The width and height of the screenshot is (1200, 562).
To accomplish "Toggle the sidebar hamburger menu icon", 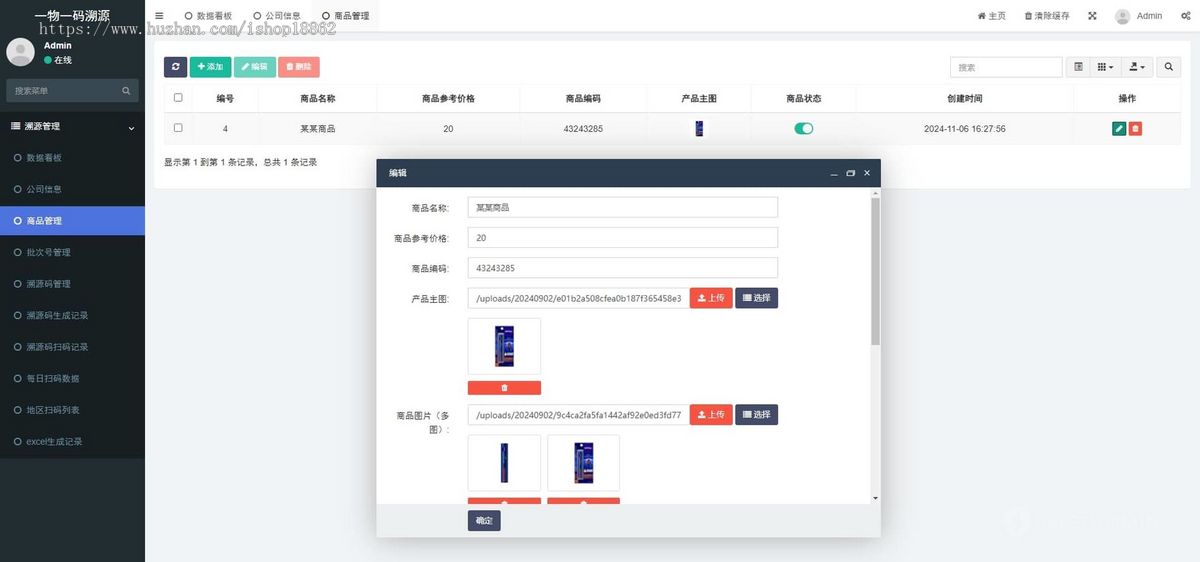I will (159, 16).
